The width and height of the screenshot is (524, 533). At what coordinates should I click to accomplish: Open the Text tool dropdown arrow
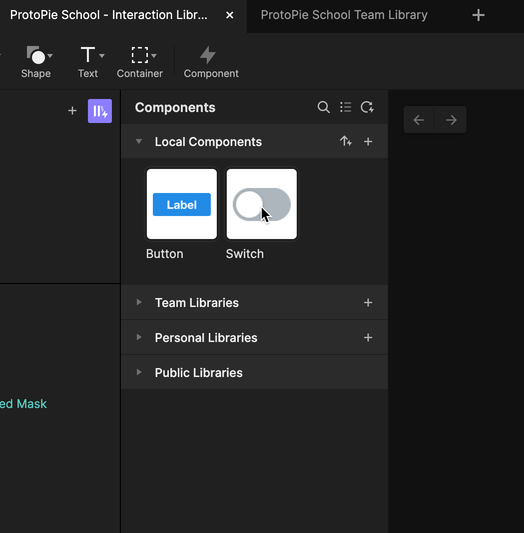102,55
